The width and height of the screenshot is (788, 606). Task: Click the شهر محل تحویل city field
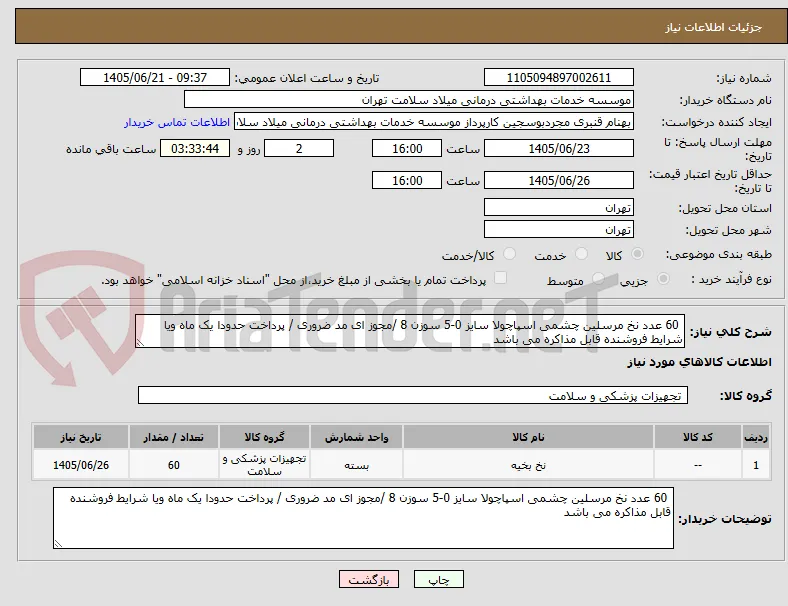point(558,229)
